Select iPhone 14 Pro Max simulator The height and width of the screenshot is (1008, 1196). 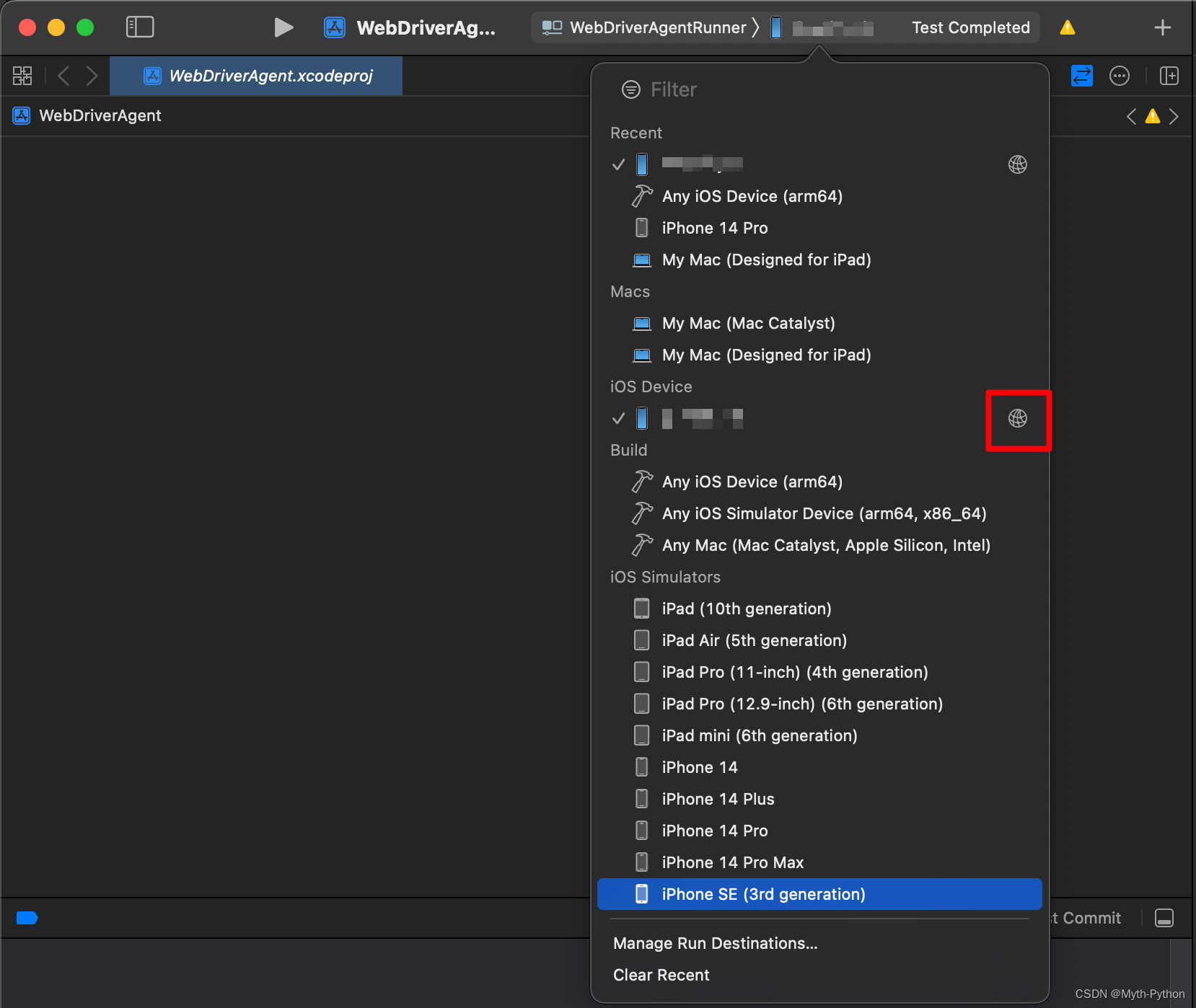click(819, 862)
